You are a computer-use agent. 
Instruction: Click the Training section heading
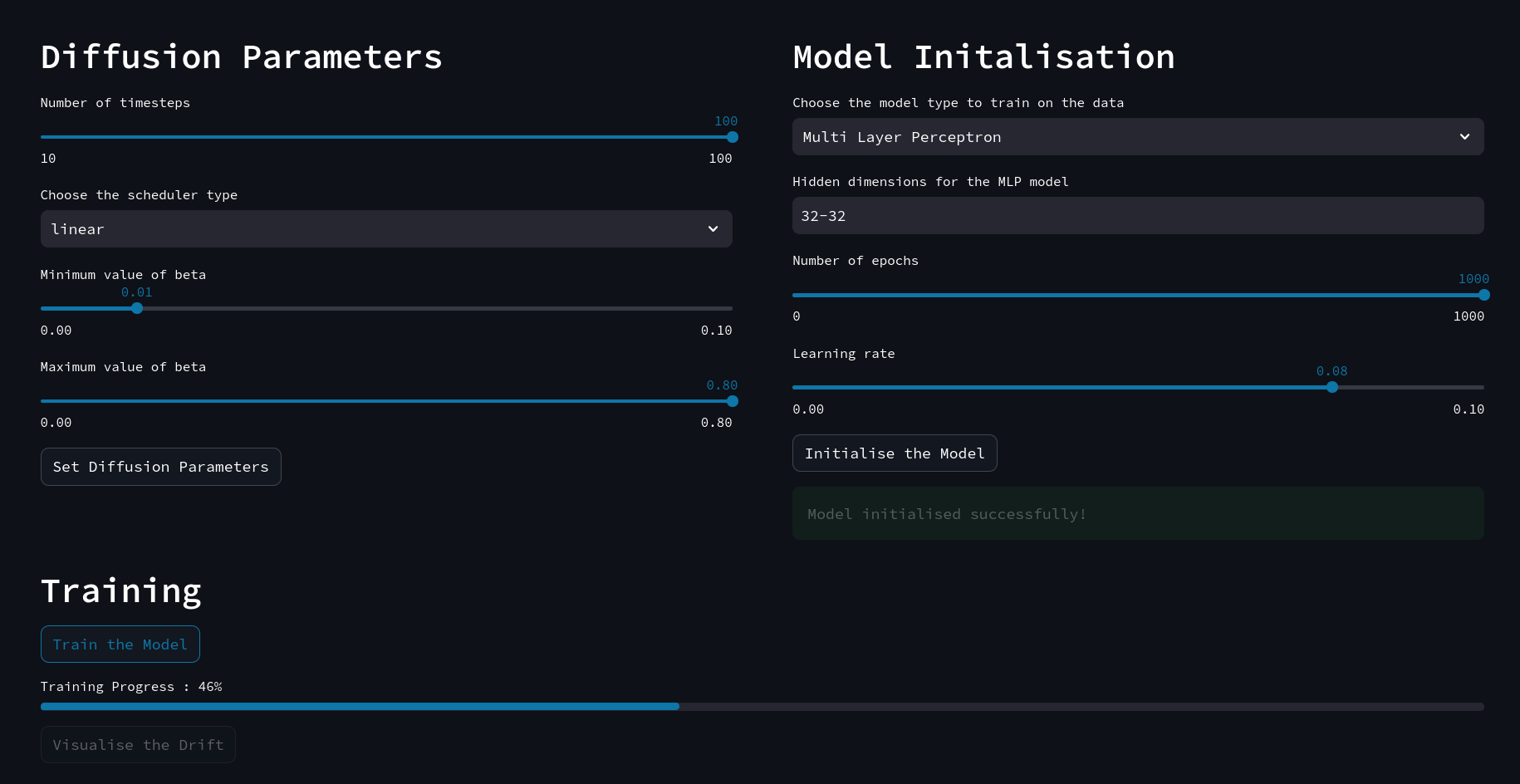click(121, 591)
